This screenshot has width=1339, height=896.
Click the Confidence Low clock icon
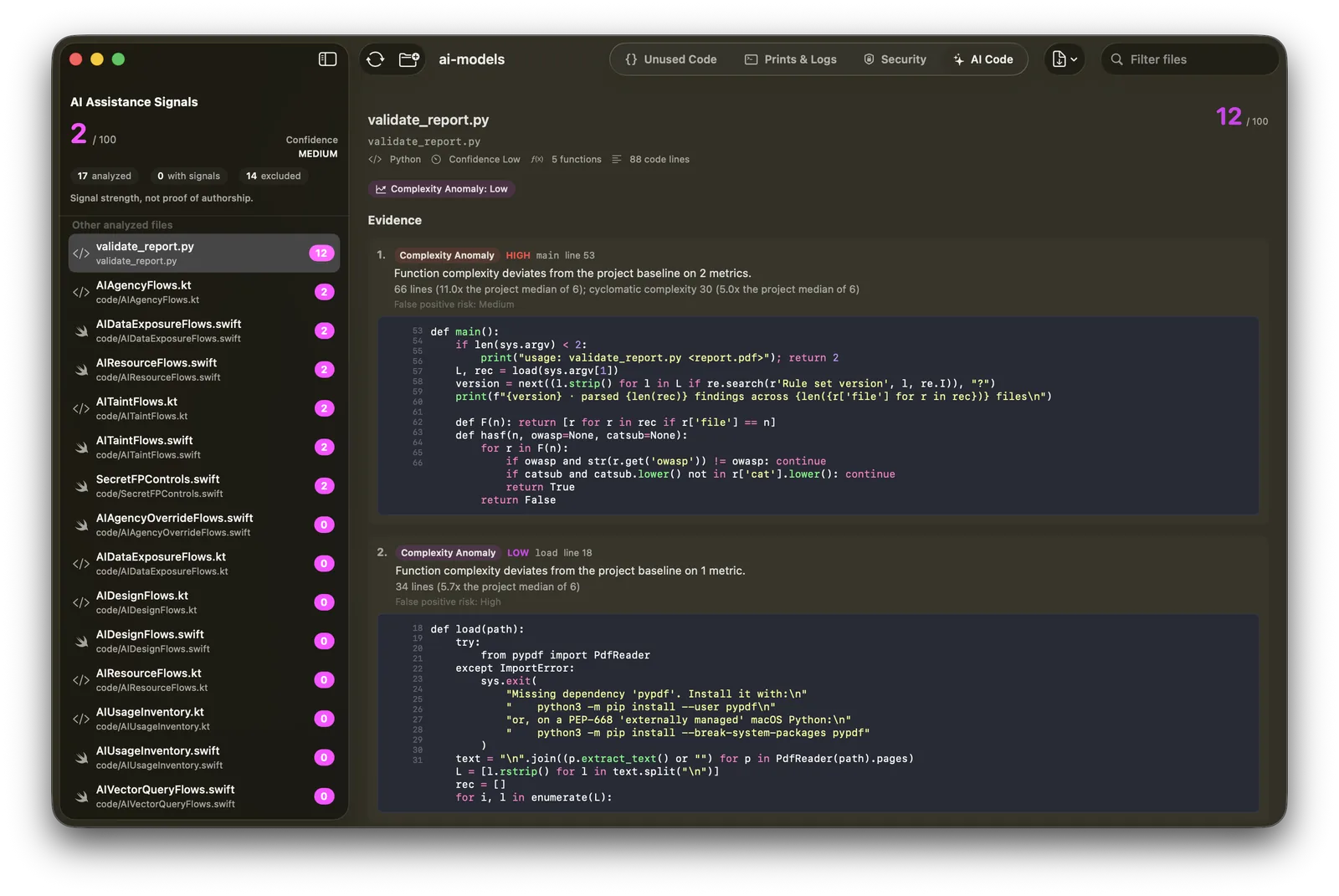(x=436, y=159)
